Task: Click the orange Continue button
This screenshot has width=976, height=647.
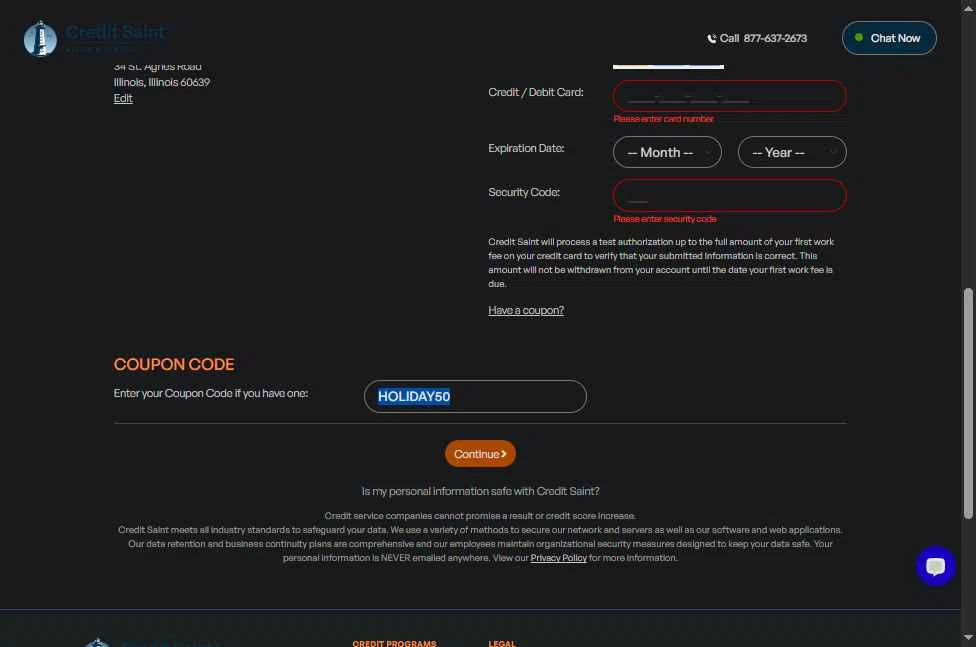Action: click(x=480, y=454)
